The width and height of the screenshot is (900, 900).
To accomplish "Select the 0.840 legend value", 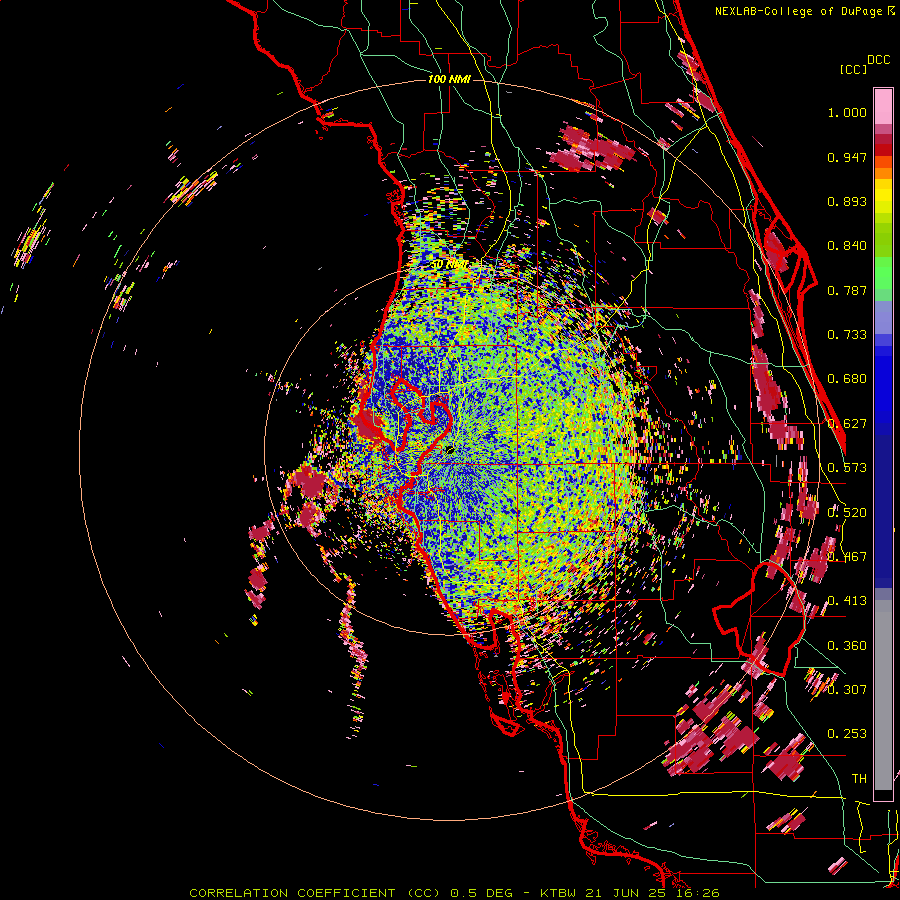I will pos(847,246).
